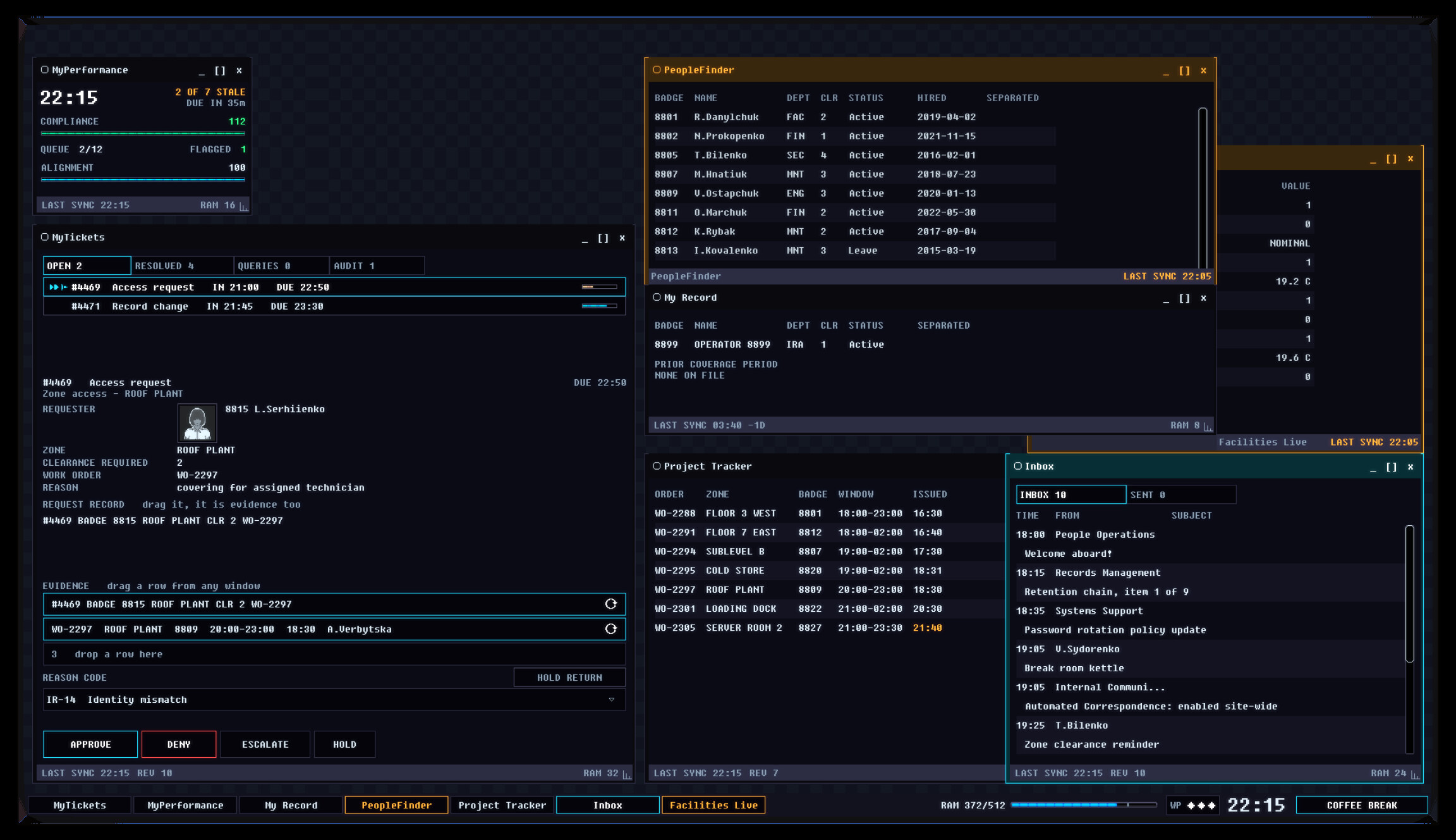Start a COFFEE BREAK

(x=1362, y=805)
